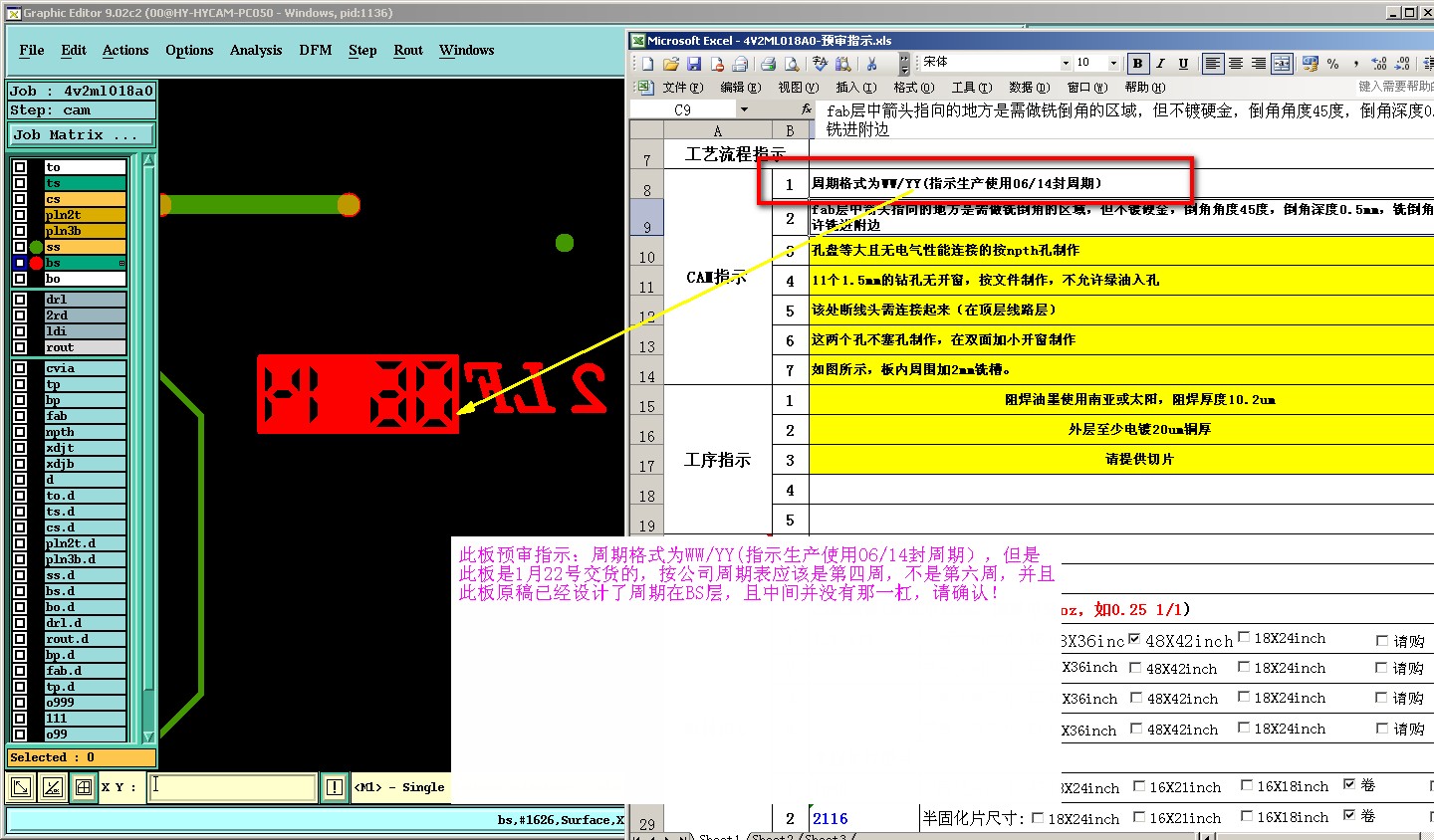Click Merge and Center icon in Excel
This screenshot has width=1434, height=840.
tap(1282, 64)
